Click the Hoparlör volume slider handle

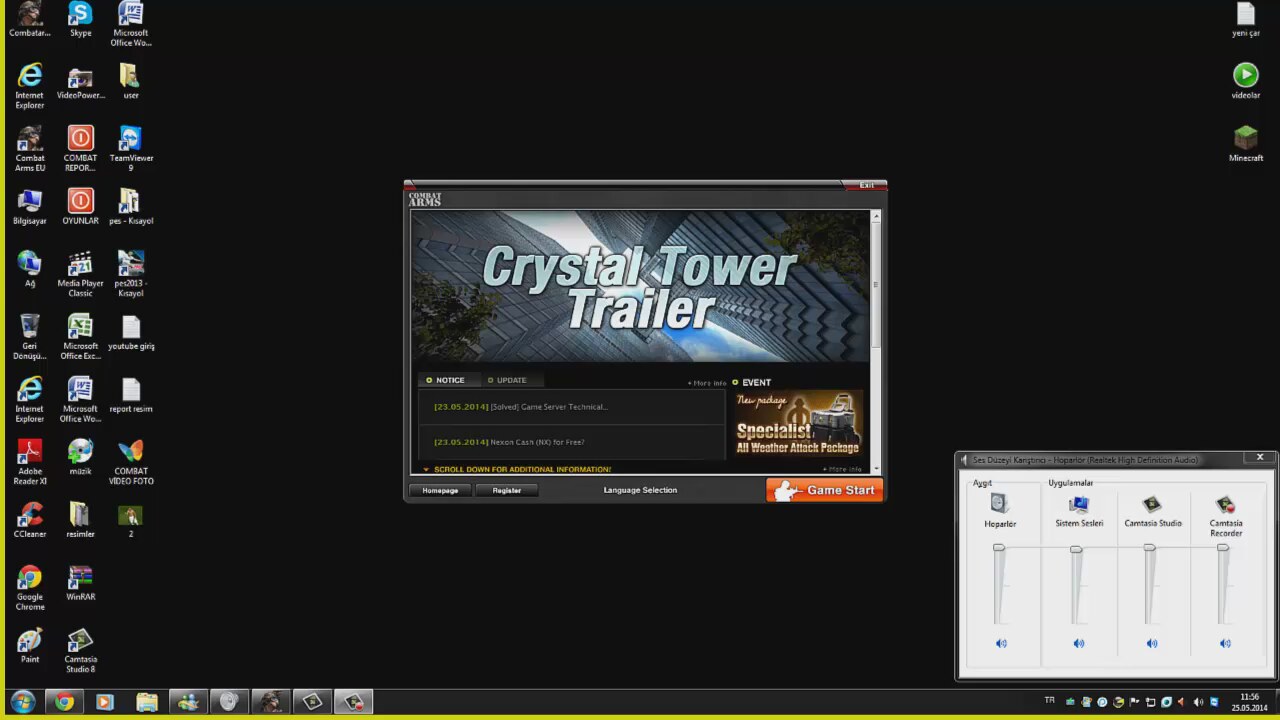(x=998, y=548)
